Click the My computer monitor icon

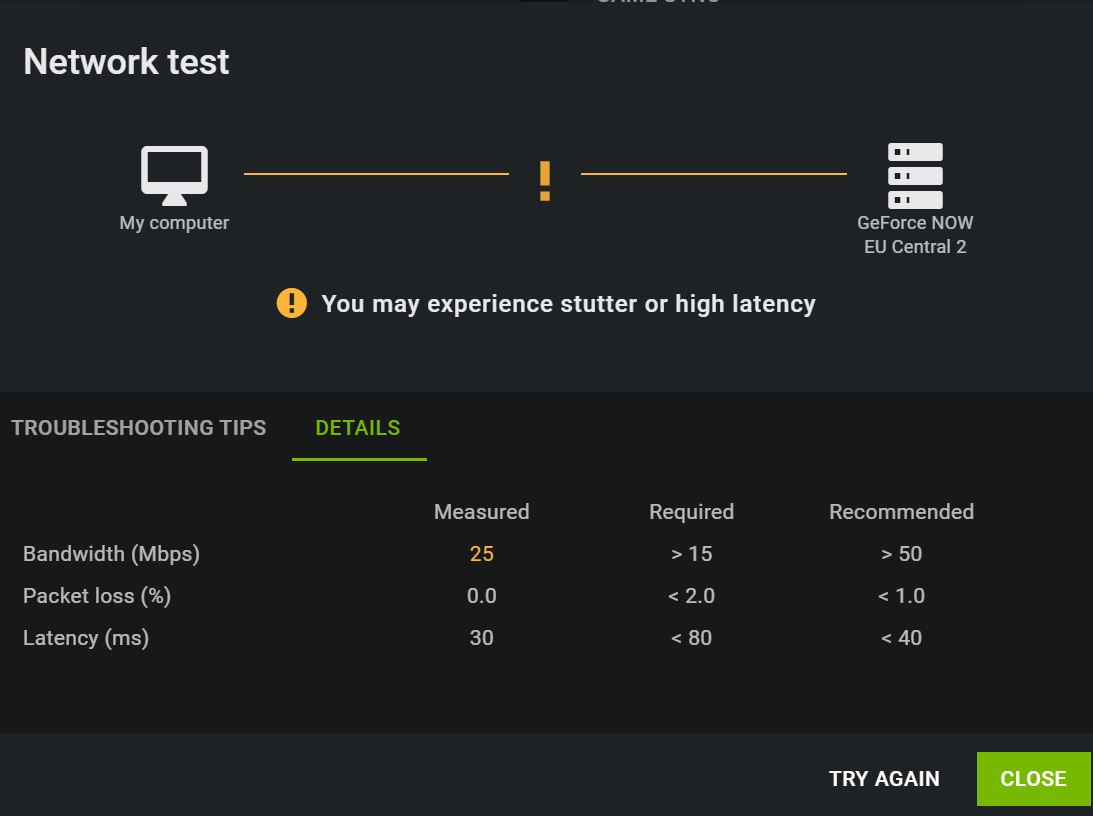(174, 175)
